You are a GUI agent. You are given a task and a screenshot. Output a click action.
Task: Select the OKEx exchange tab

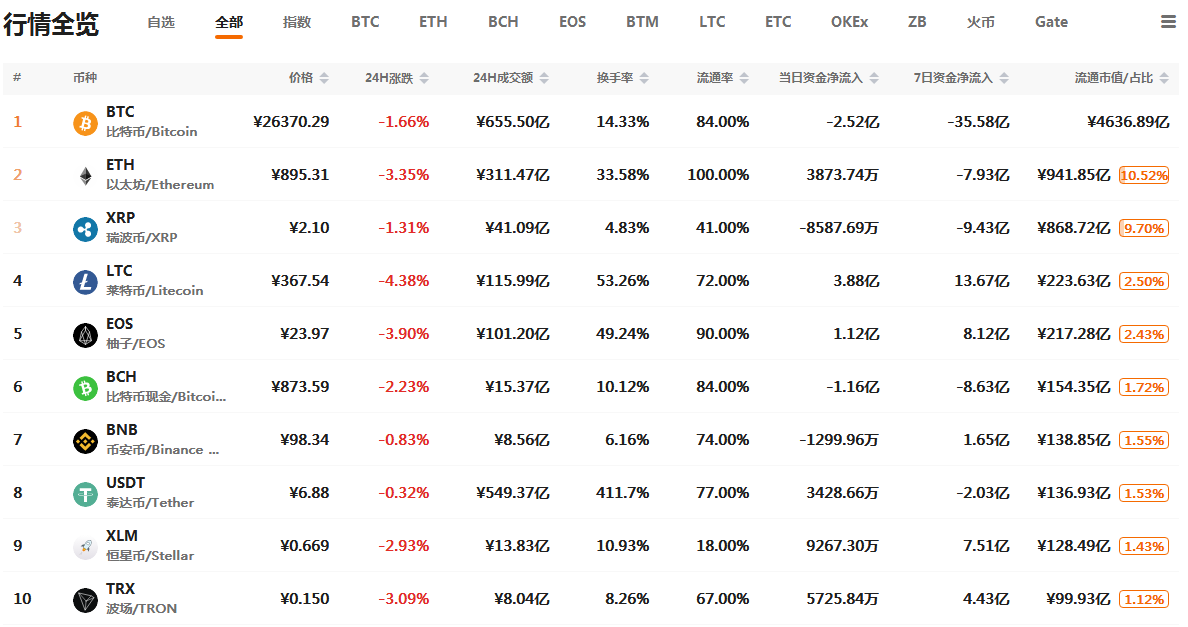point(849,22)
